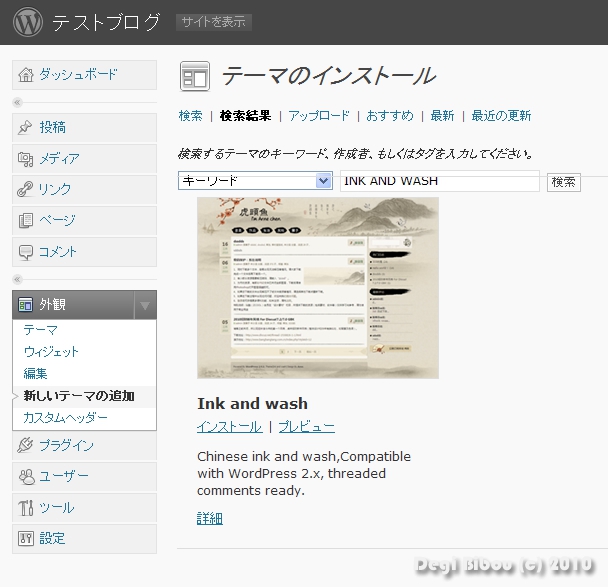This screenshot has height=587, width=608.
Task: Click the 検索 submit button
Action: [x=564, y=182]
